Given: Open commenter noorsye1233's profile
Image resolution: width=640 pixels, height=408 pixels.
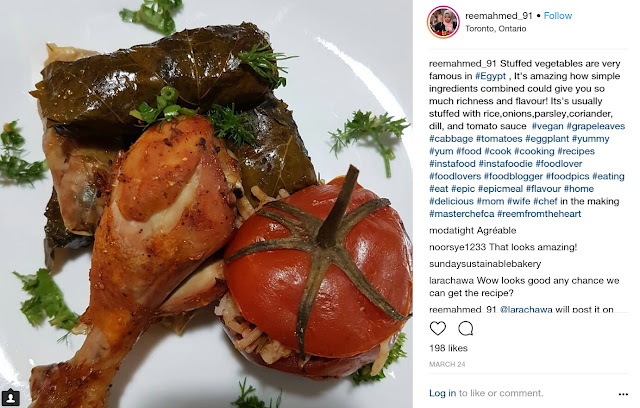Looking at the screenshot, I should [x=458, y=247].
